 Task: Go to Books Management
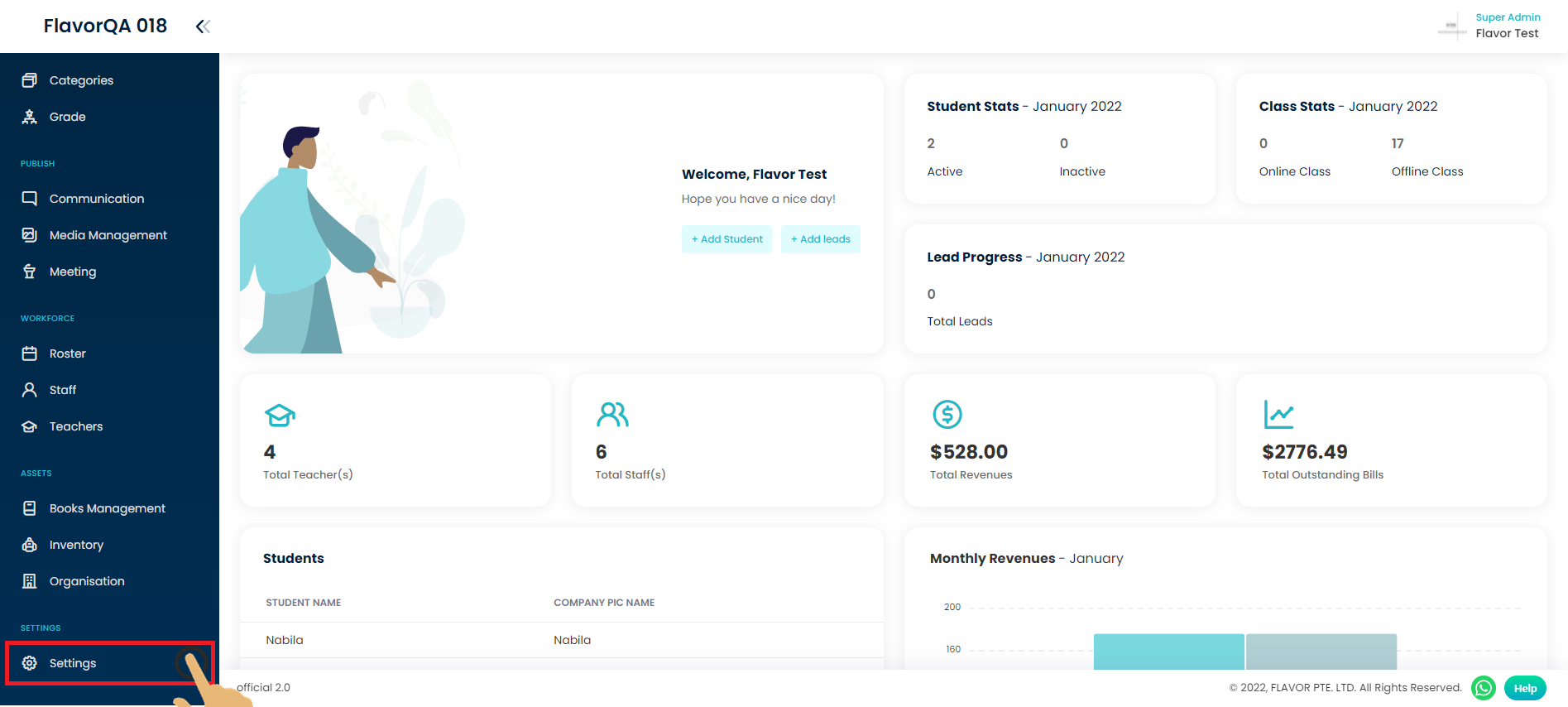tap(109, 508)
